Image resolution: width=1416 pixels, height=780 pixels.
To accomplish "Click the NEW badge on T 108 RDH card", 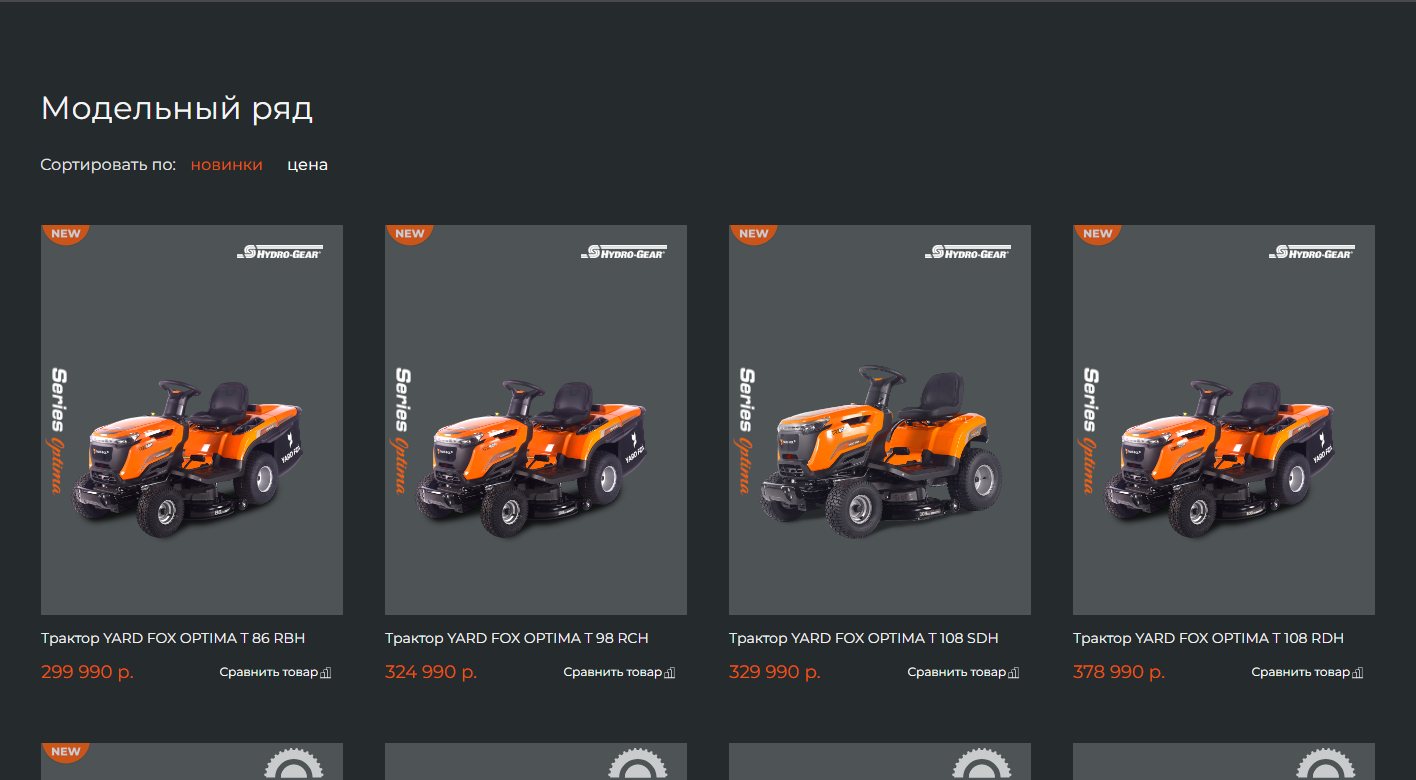I will [1098, 234].
